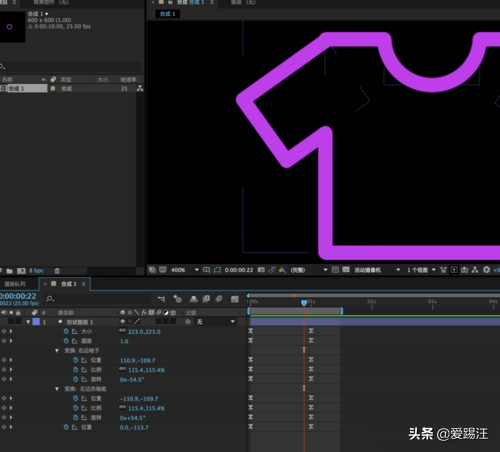Toggle stopwatch for 大小 size property
The width and height of the screenshot is (500, 452).
tap(66, 331)
